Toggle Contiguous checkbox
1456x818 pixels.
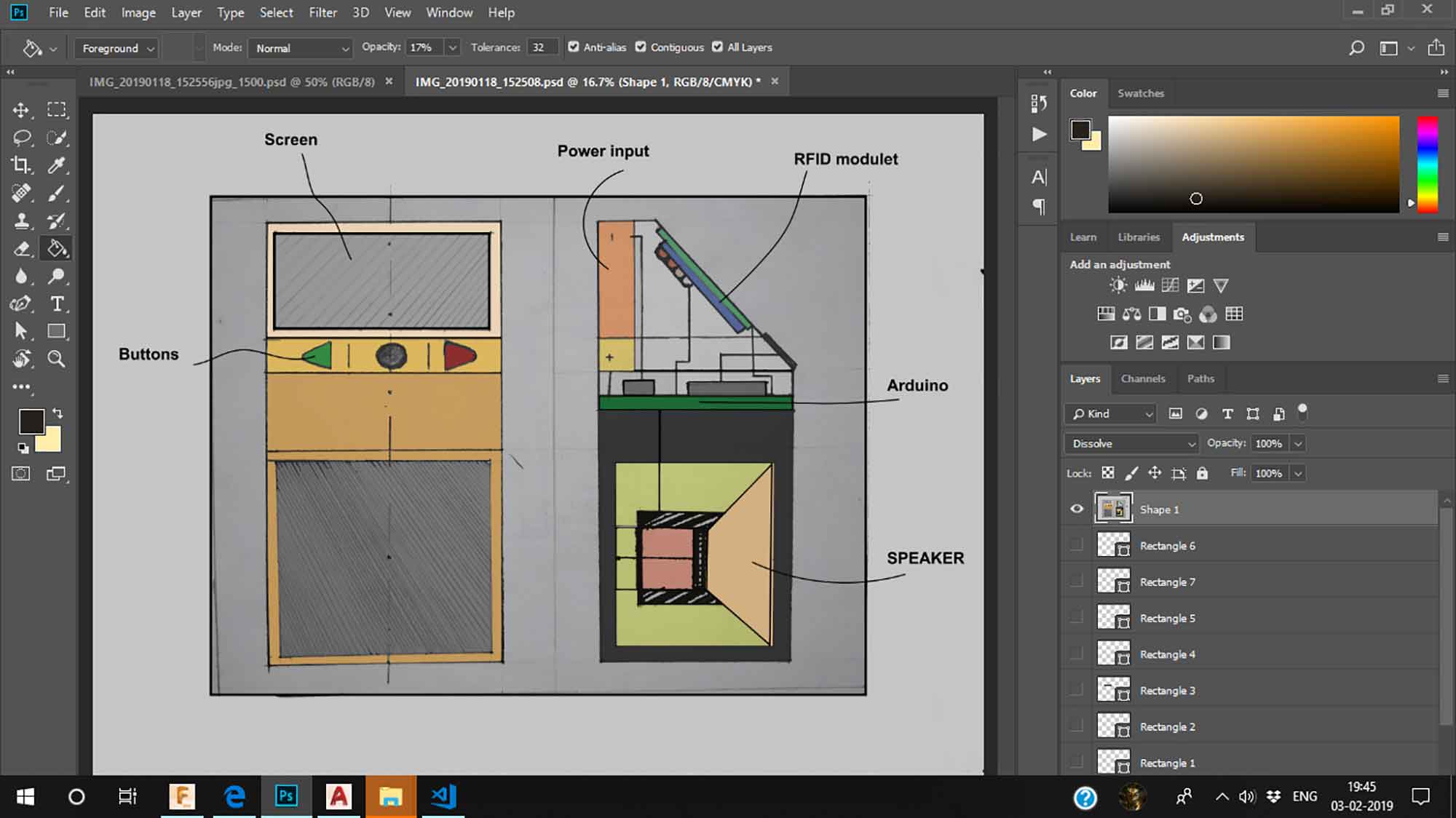(641, 47)
